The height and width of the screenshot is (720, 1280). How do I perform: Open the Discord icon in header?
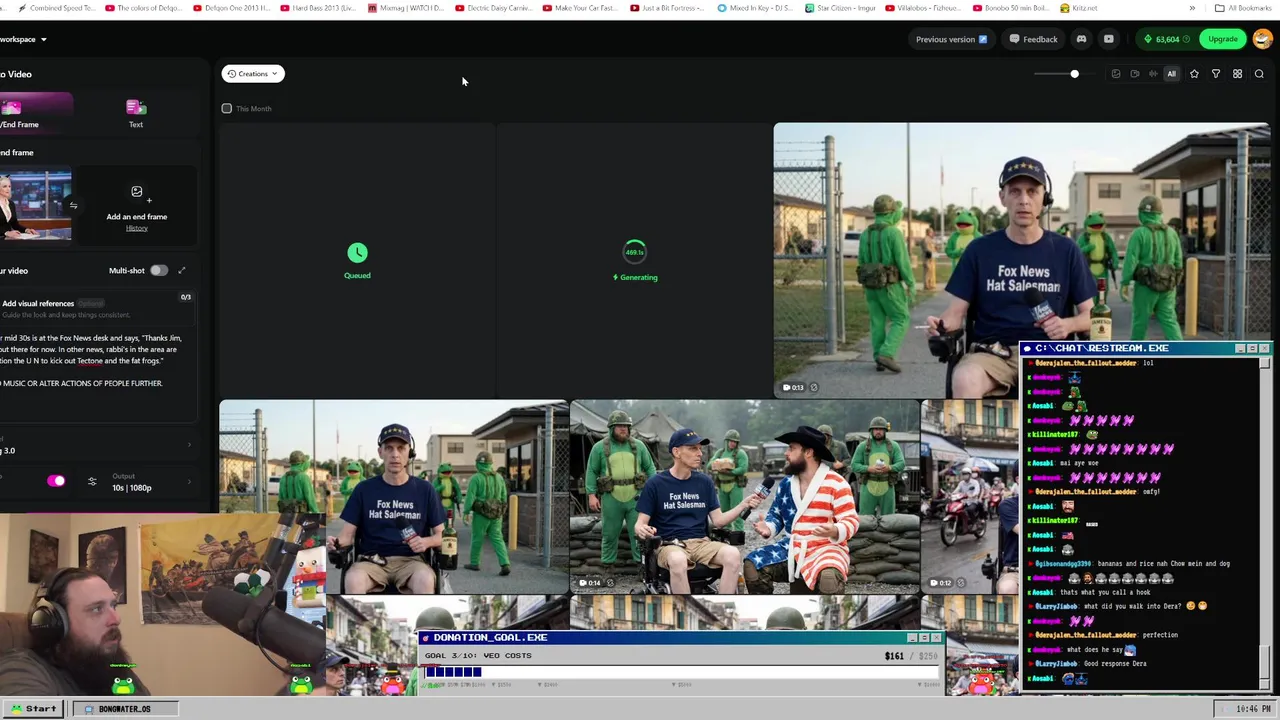click(x=1081, y=39)
